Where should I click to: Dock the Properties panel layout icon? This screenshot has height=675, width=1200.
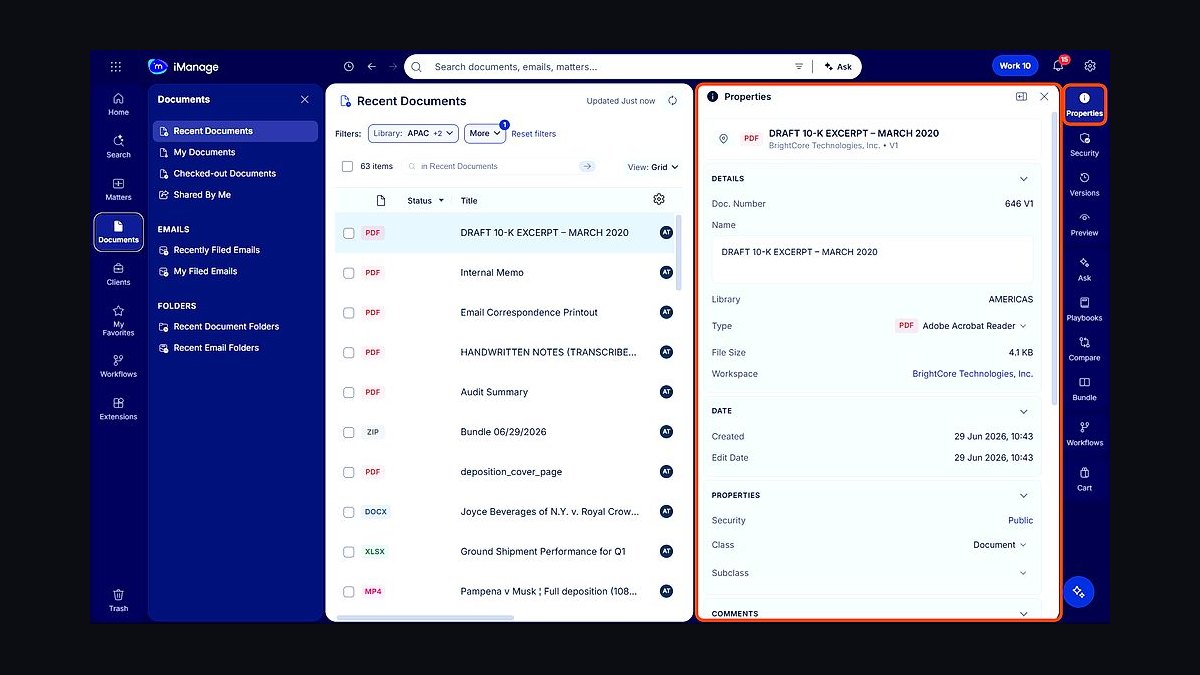pos(1021,97)
